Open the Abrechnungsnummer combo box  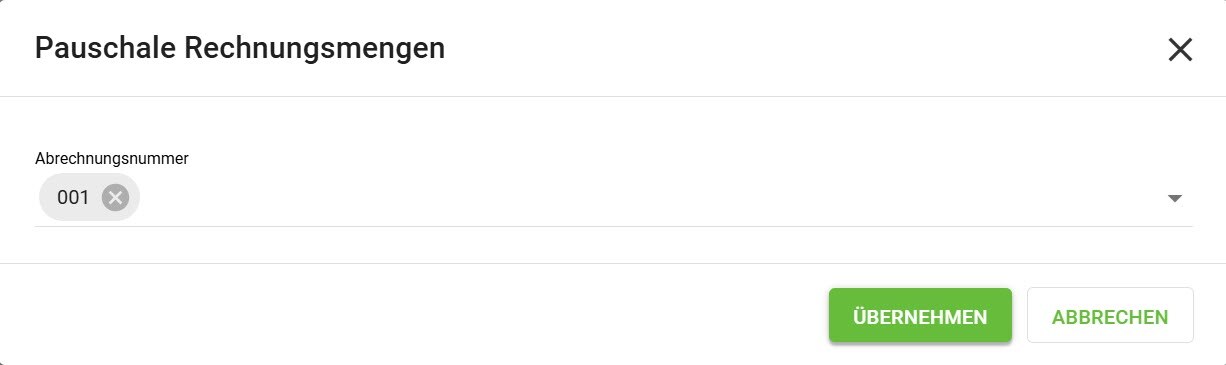(613, 198)
